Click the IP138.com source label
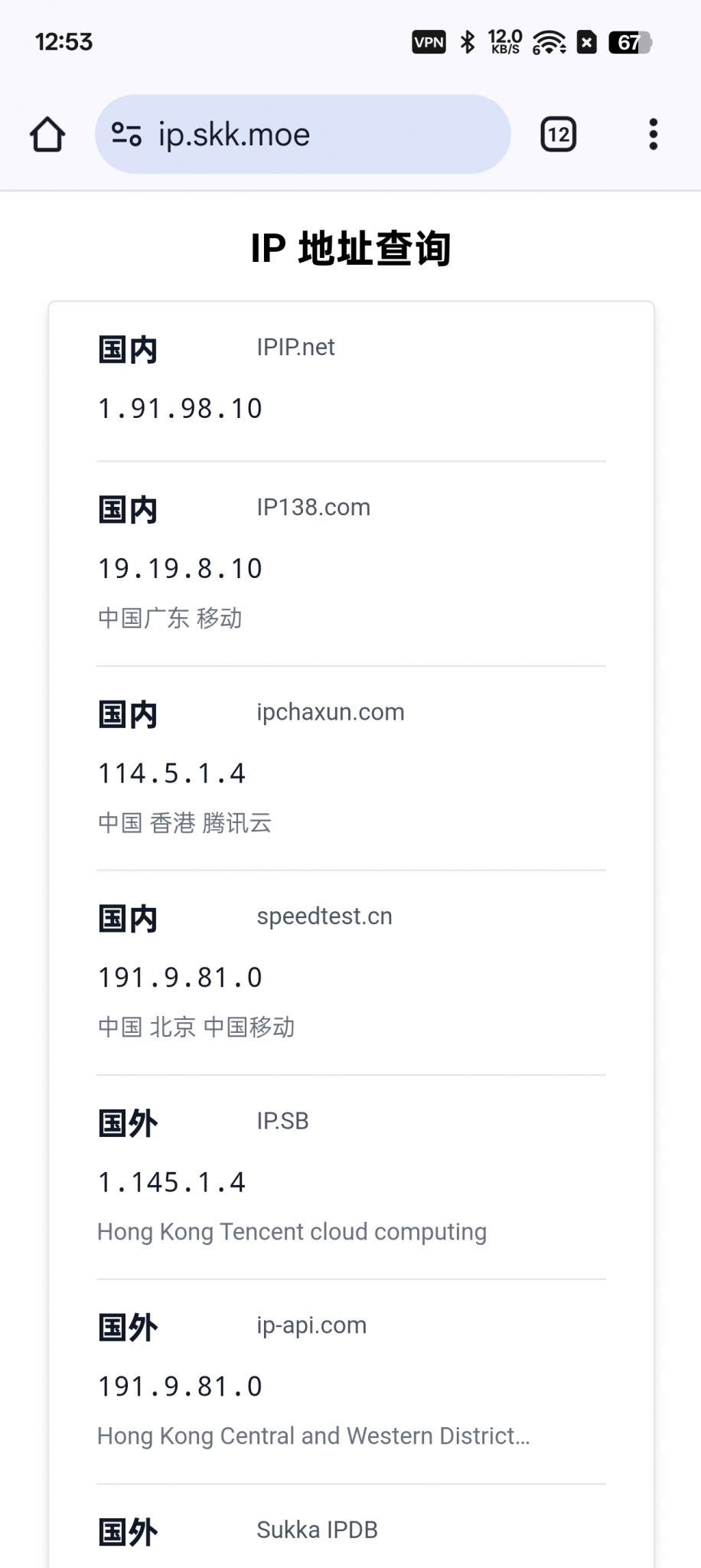The height and width of the screenshot is (1568, 701). [313, 508]
